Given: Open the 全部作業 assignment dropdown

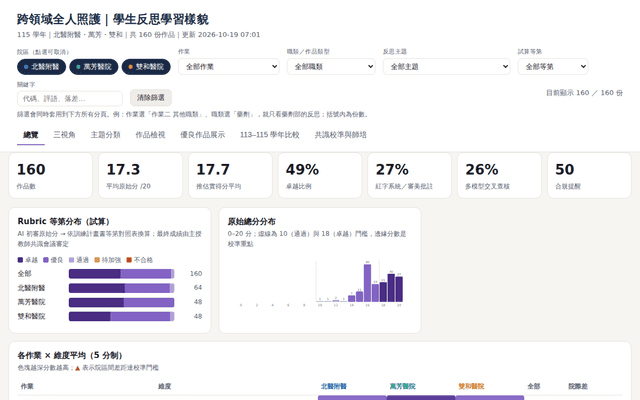Looking at the screenshot, I should click(229, 67).
